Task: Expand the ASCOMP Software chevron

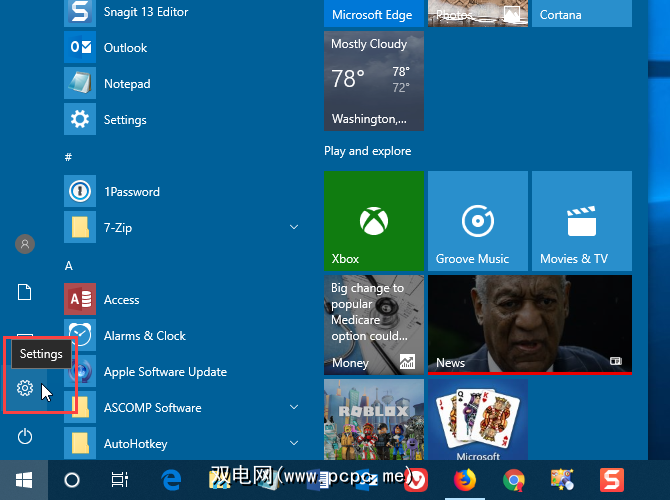Action: click(x=294, y=407)
